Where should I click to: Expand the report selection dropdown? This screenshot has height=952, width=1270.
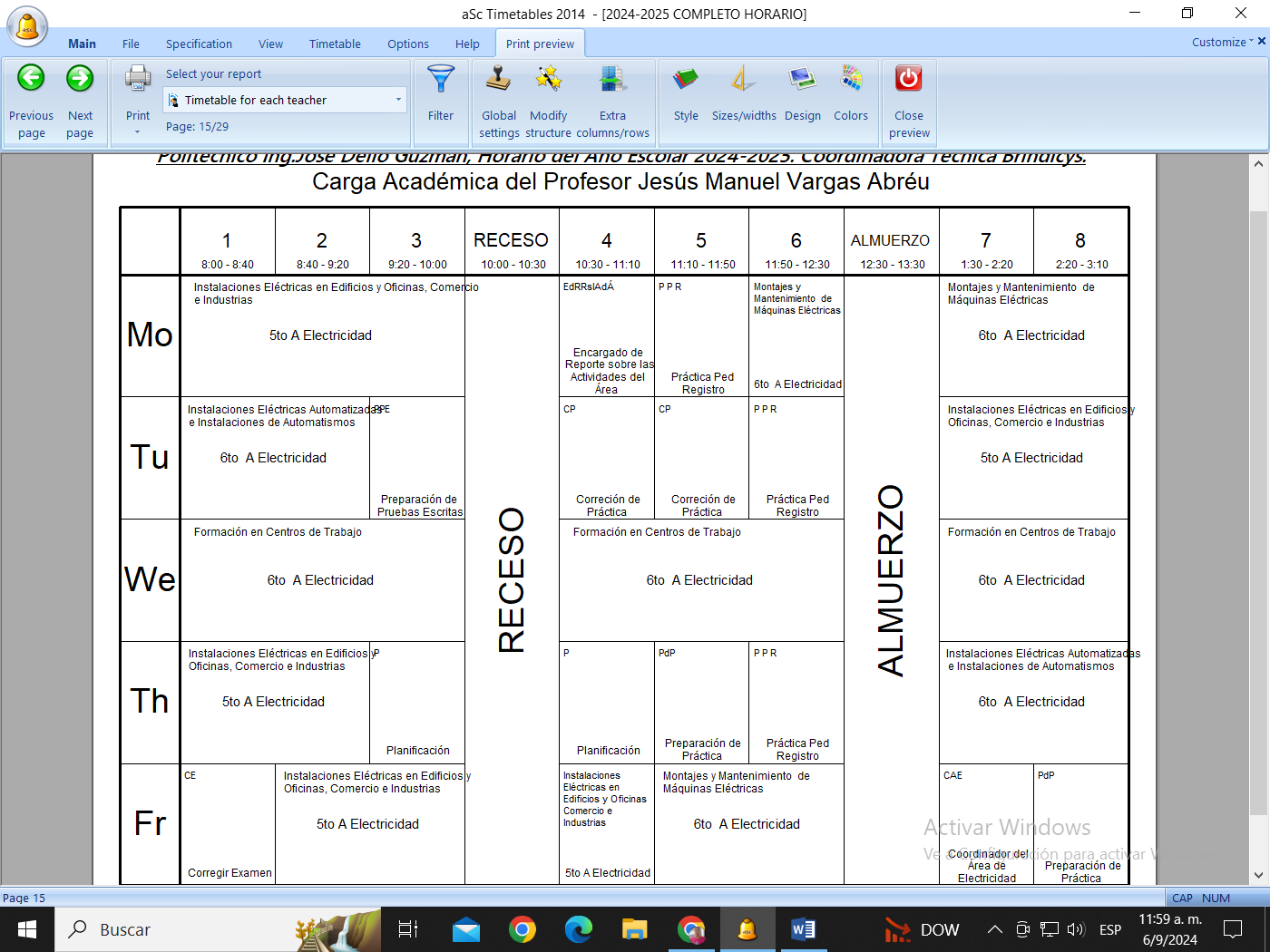tap(398, 100)
